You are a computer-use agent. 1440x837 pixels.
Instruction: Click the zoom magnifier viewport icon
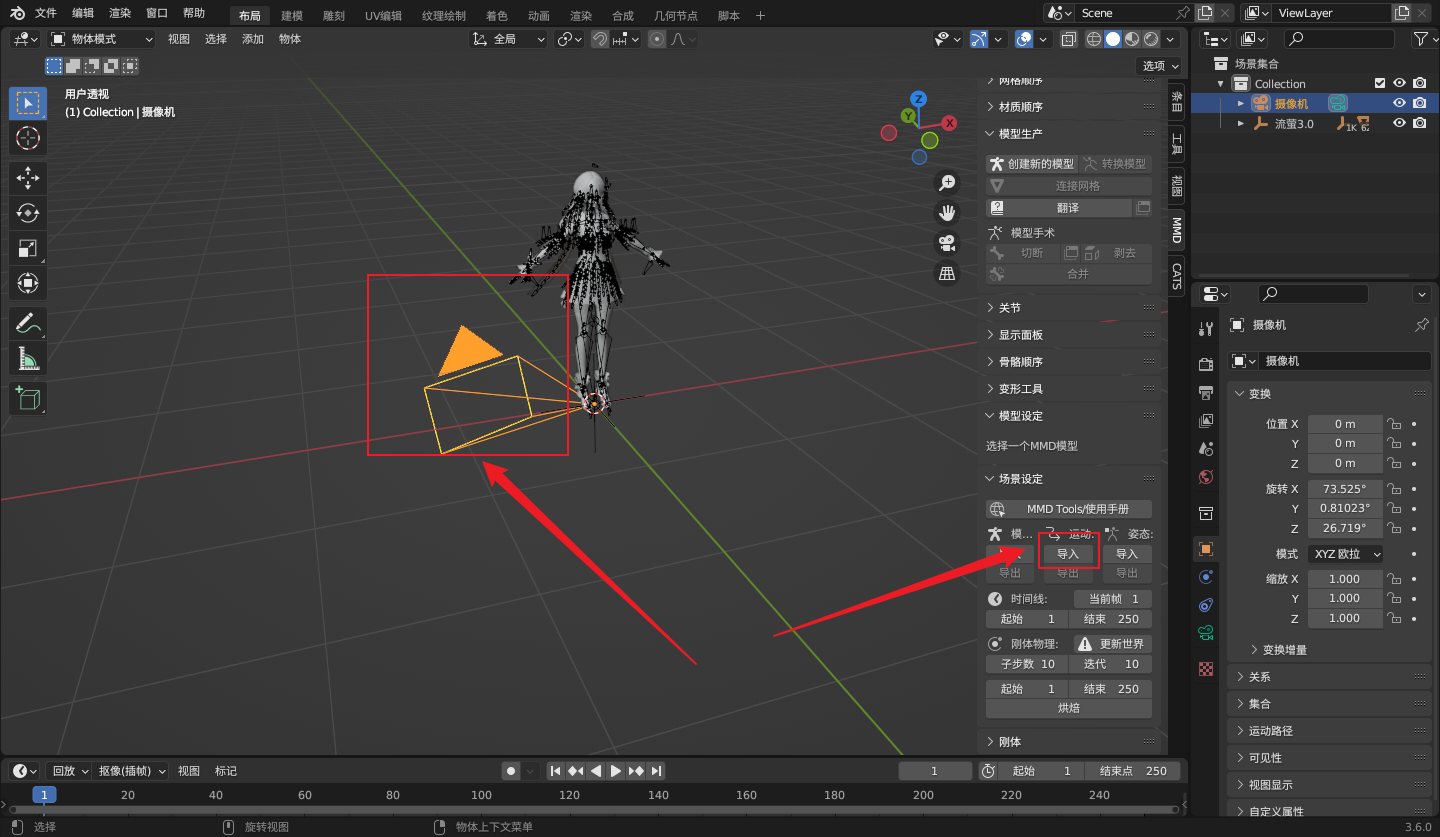(946, 183)
